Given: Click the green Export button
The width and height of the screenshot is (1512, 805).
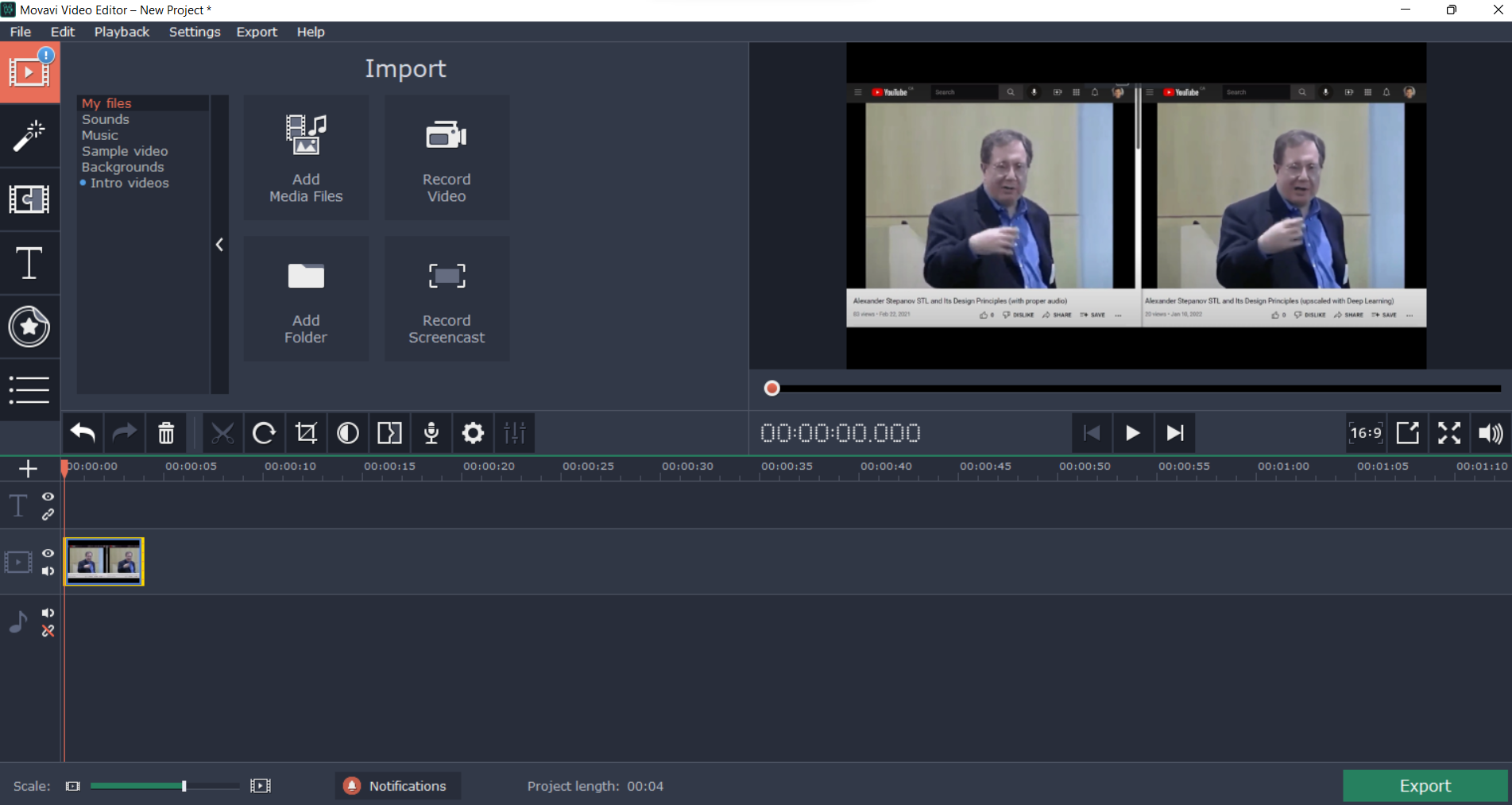Looking at the screenshot, I should [1425, 786].
